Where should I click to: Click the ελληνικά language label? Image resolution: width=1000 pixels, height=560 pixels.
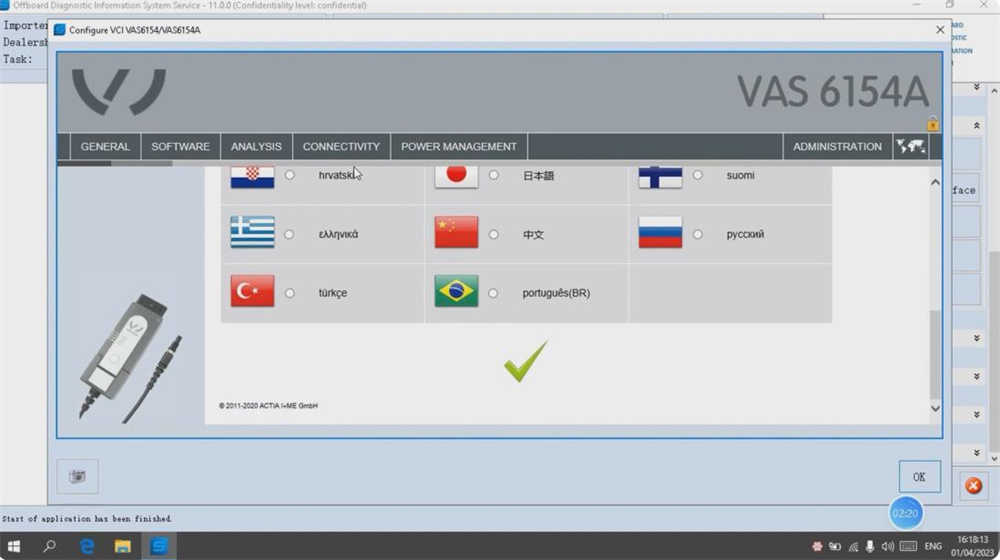pyautogui.click(x=338, y=235)
